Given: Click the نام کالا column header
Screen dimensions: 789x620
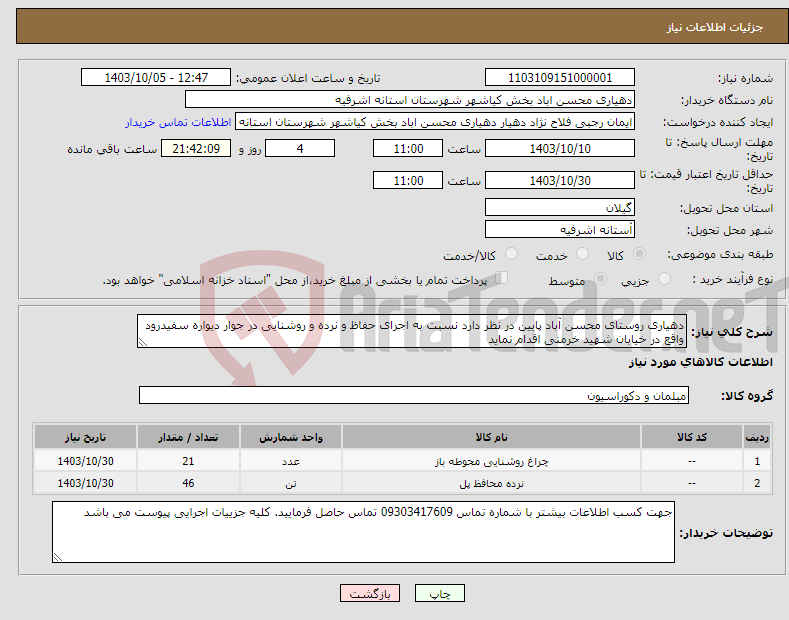Looking at the screenshot, I should [x=491, y=437].
